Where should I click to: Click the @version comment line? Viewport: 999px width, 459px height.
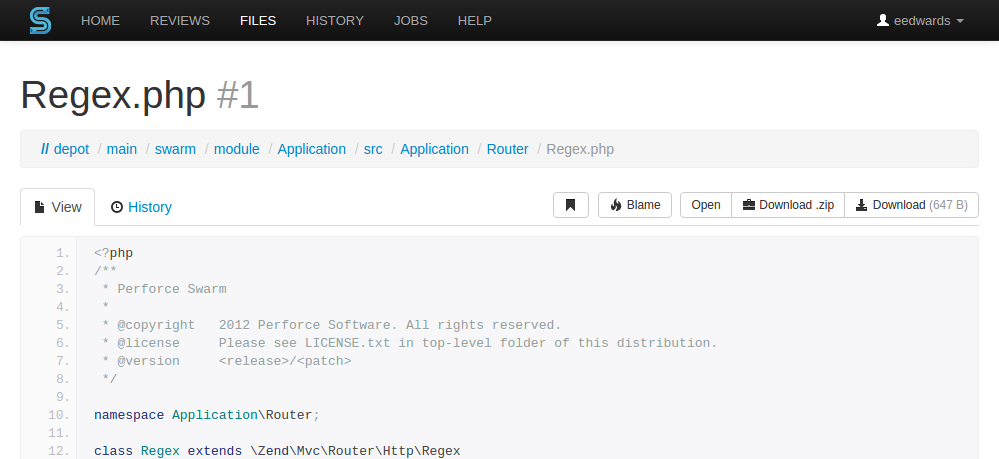pyautogui.click(x=226, y=361)
